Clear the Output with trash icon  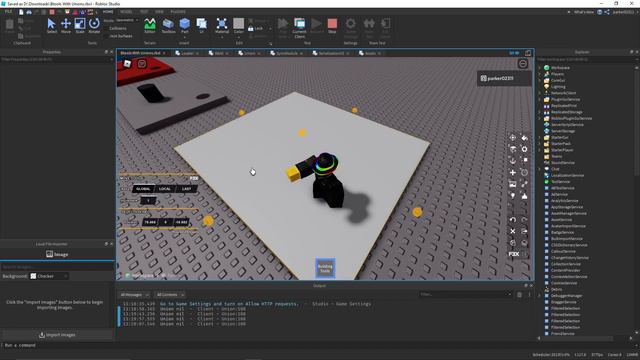pos(519,294)
